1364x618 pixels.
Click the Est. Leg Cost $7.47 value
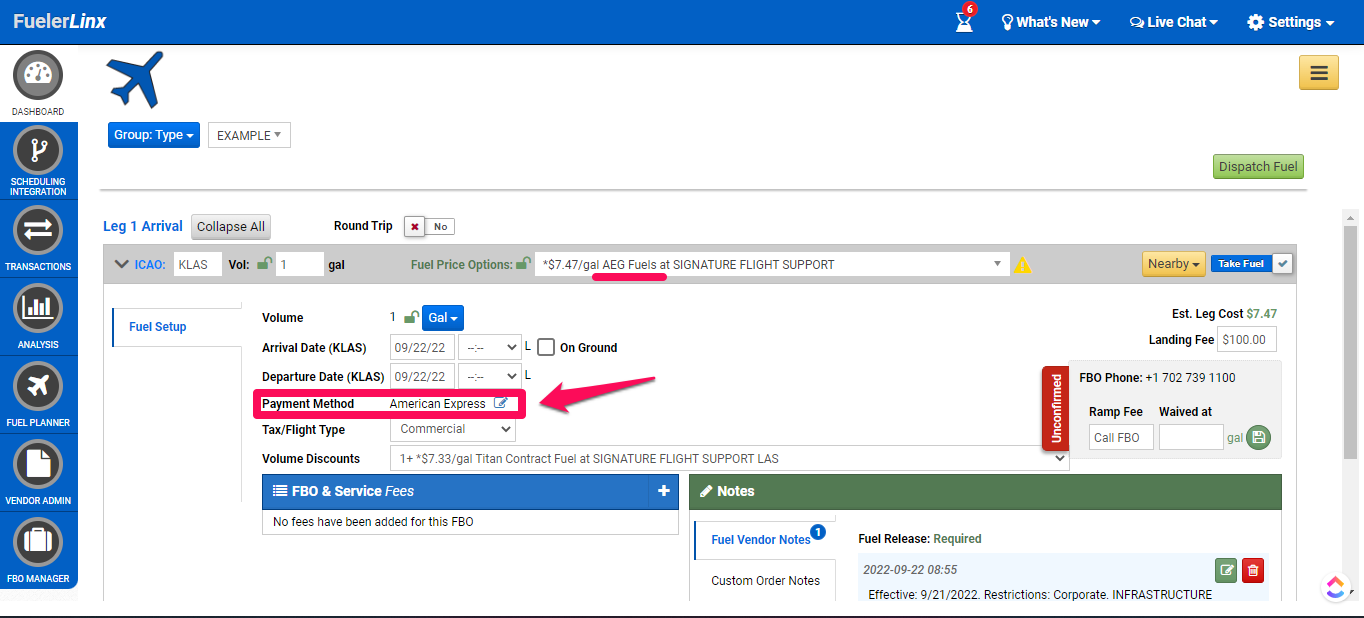1261,313
